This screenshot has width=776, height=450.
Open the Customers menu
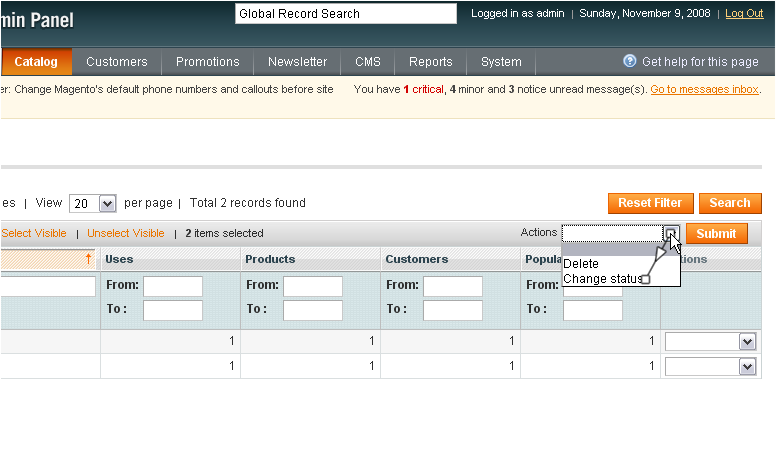click(x=117, y=61)
